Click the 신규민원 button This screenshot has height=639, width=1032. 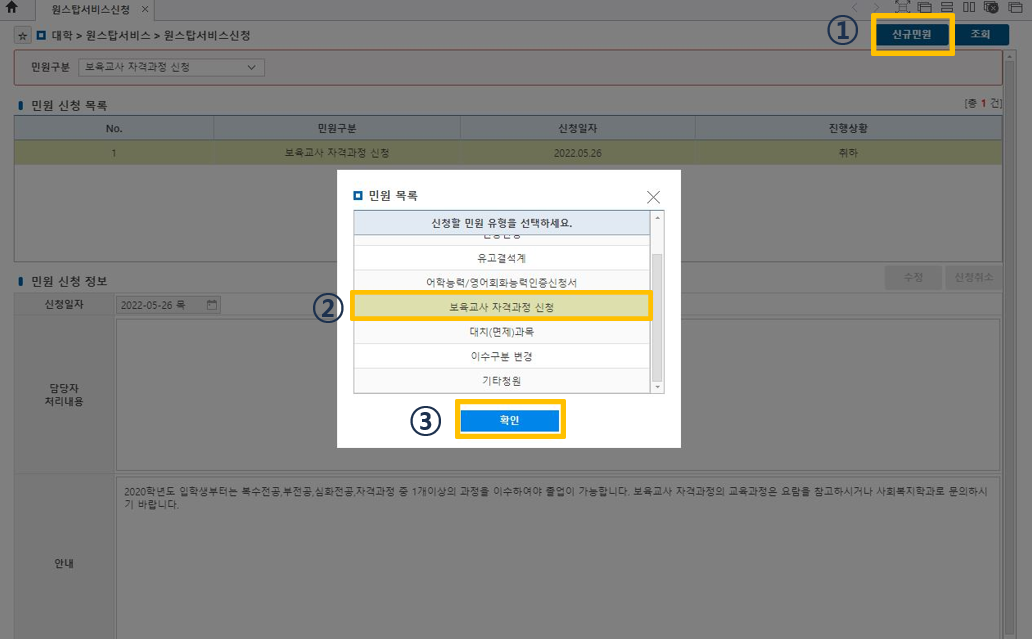pos(911,34)
